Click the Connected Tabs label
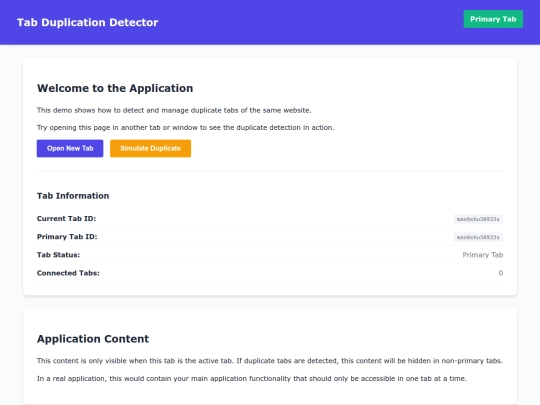The width and height of the screenshot is (540, 405). 68,273
